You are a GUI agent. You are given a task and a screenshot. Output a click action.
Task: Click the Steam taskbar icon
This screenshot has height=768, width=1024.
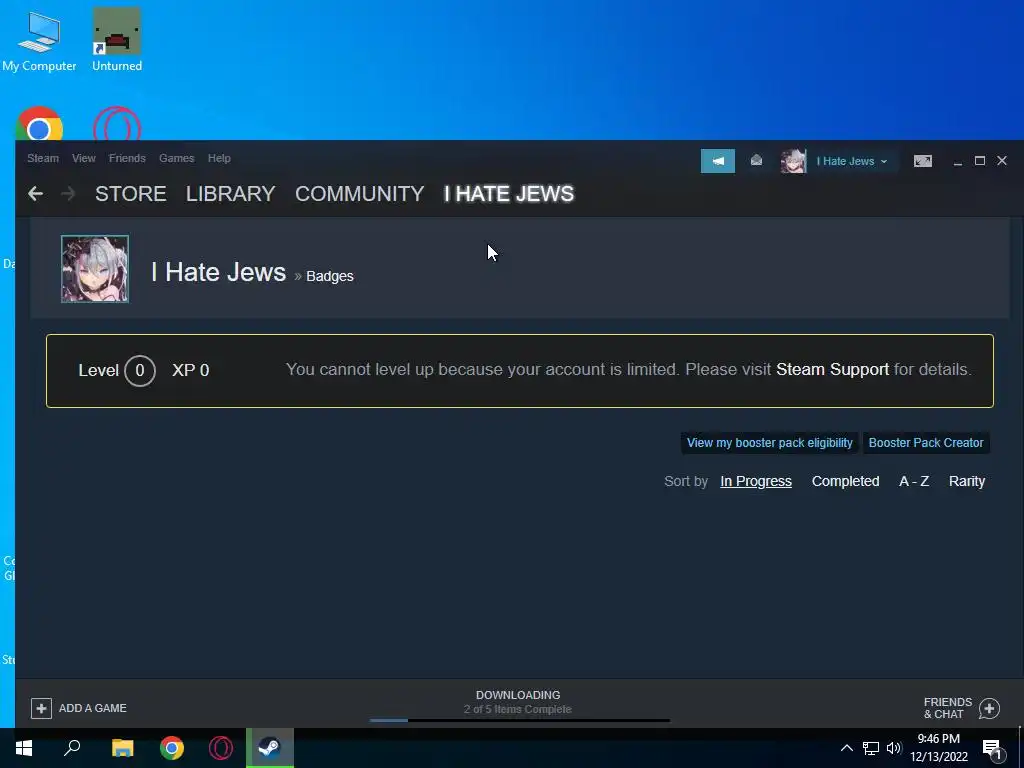click(x=270, y=748)
